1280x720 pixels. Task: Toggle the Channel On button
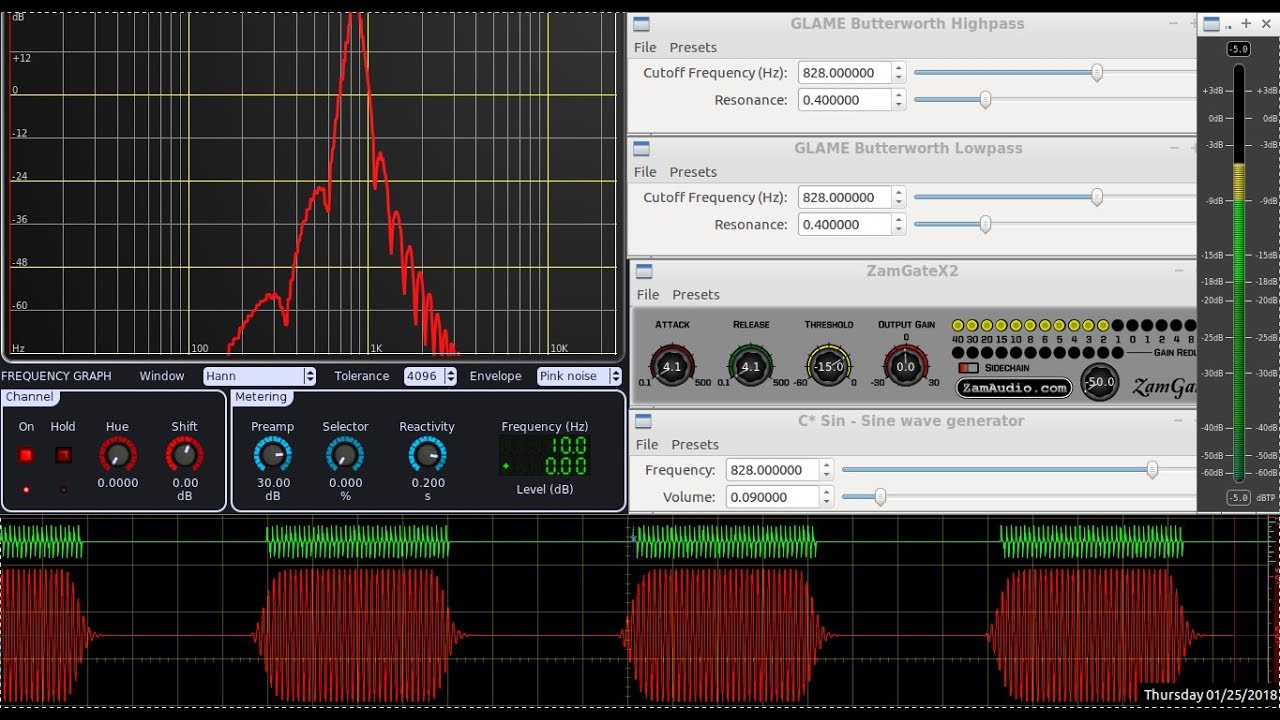(x=26, y=455)
